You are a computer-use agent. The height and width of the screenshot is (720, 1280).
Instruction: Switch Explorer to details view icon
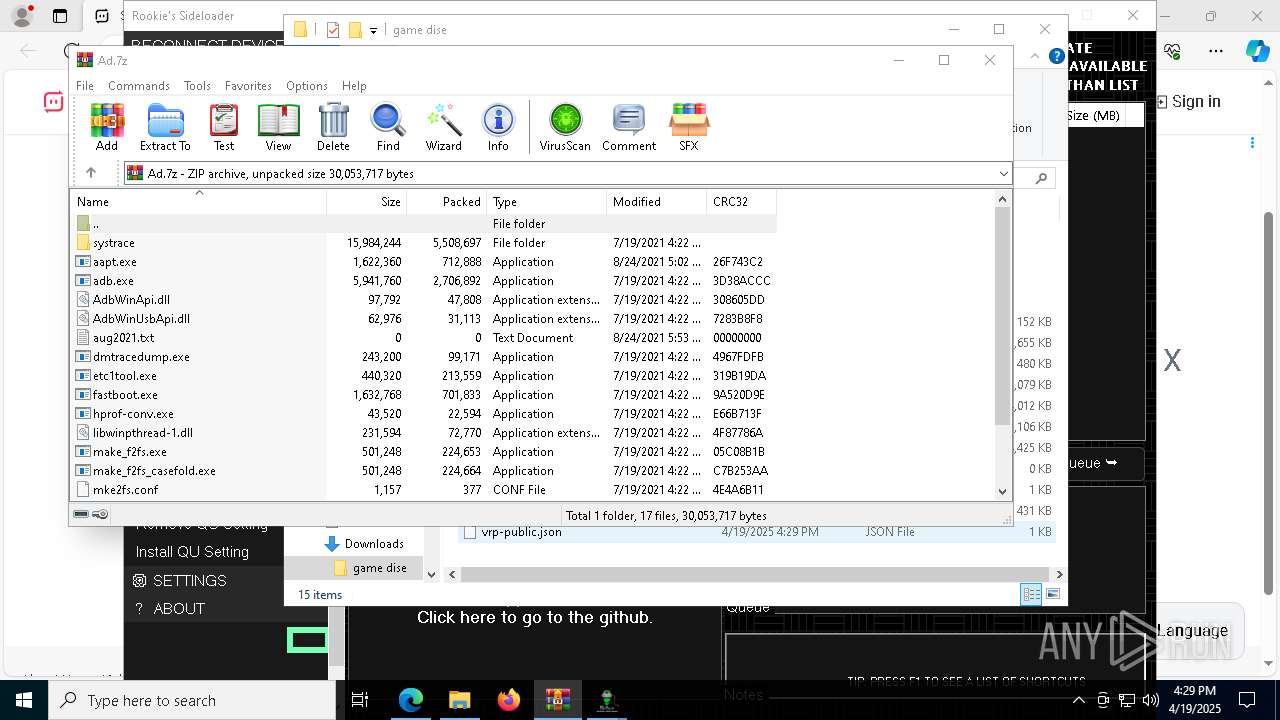[x=1031, y=594]
